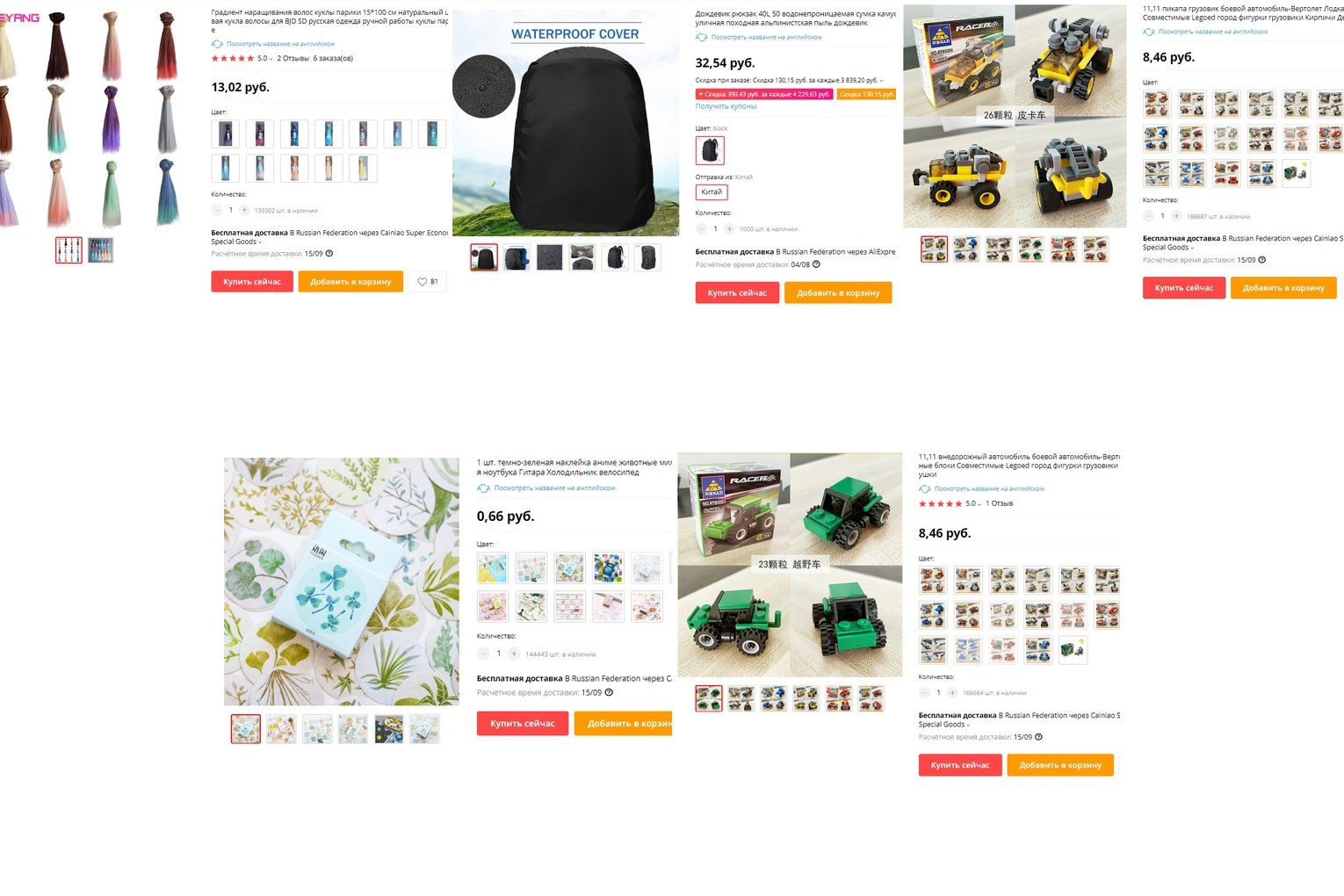Click minus quantity icon for sticker product
Image resolution: width=1344 pixels, height=896 pixels.
point(483,654)
